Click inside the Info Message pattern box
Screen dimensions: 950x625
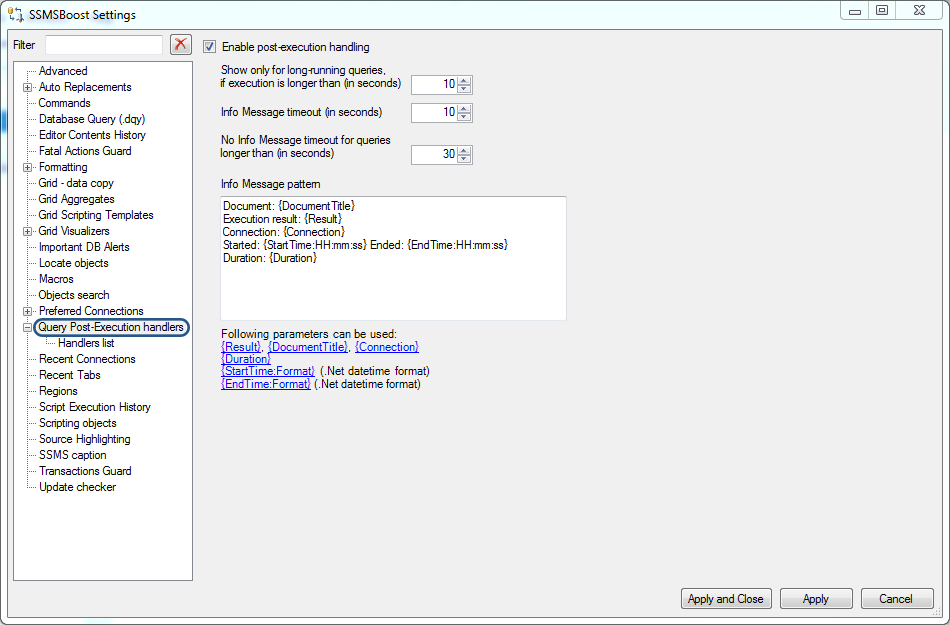[393, 258]
